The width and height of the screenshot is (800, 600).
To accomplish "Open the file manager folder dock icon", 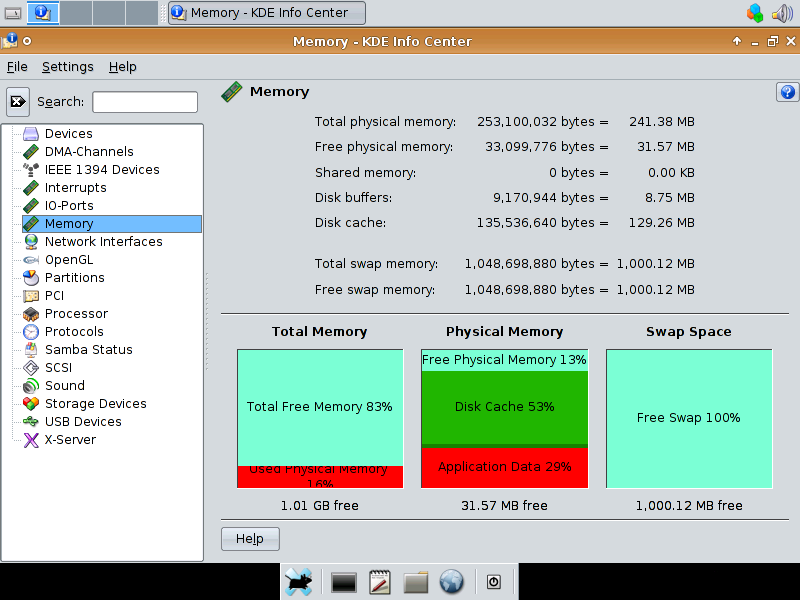I will 415,582.
